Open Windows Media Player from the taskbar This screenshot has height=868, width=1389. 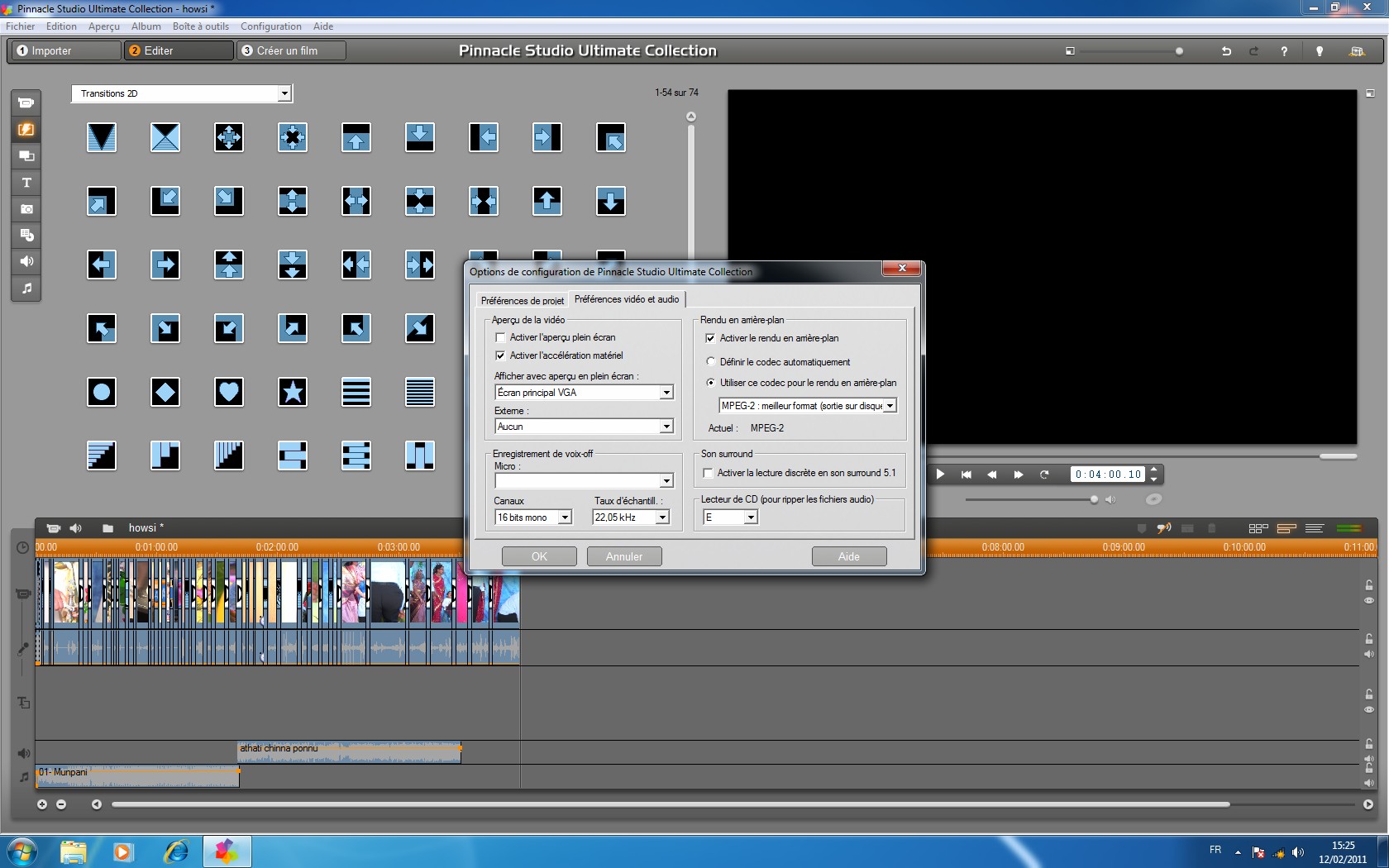tap(123, 851)
